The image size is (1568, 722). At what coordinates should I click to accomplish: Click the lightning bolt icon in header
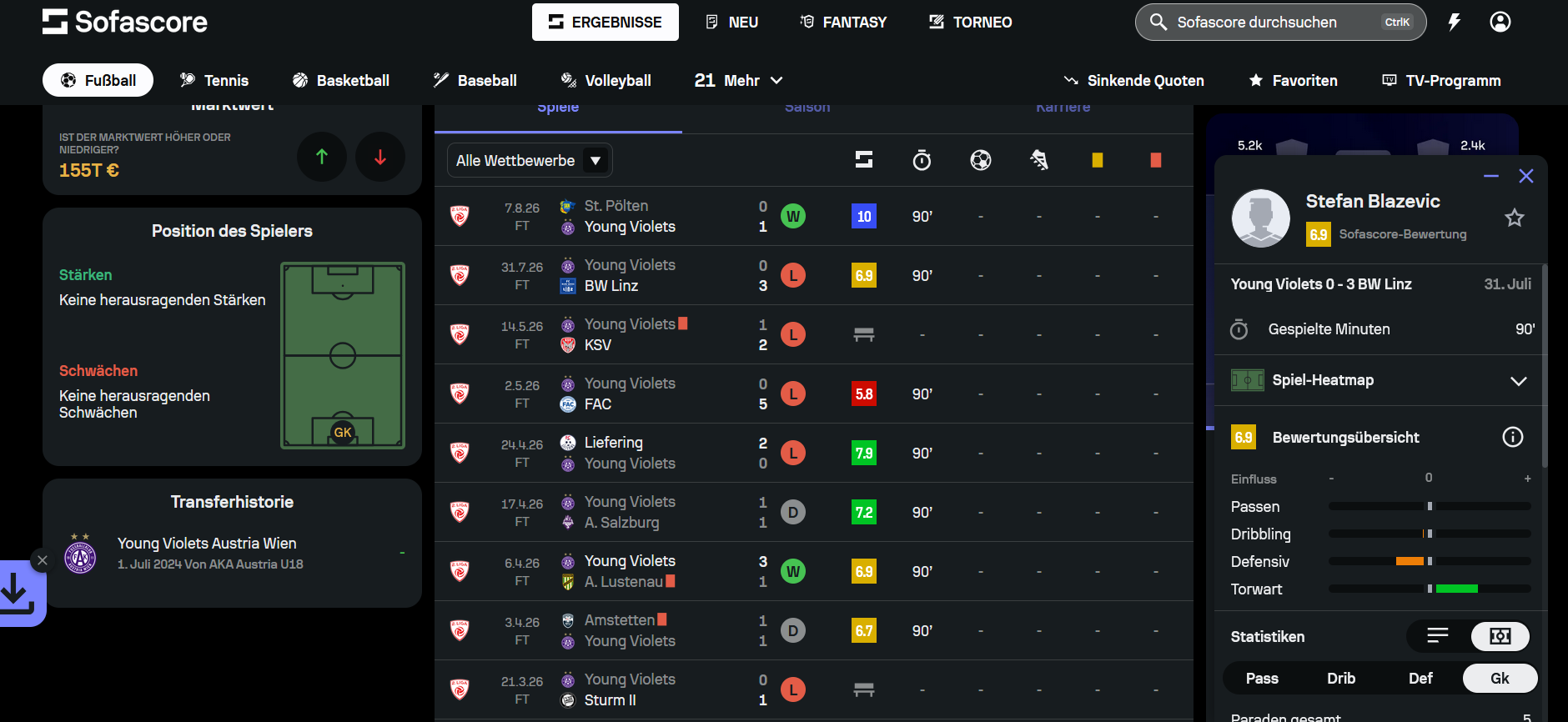click(1455, 22)
